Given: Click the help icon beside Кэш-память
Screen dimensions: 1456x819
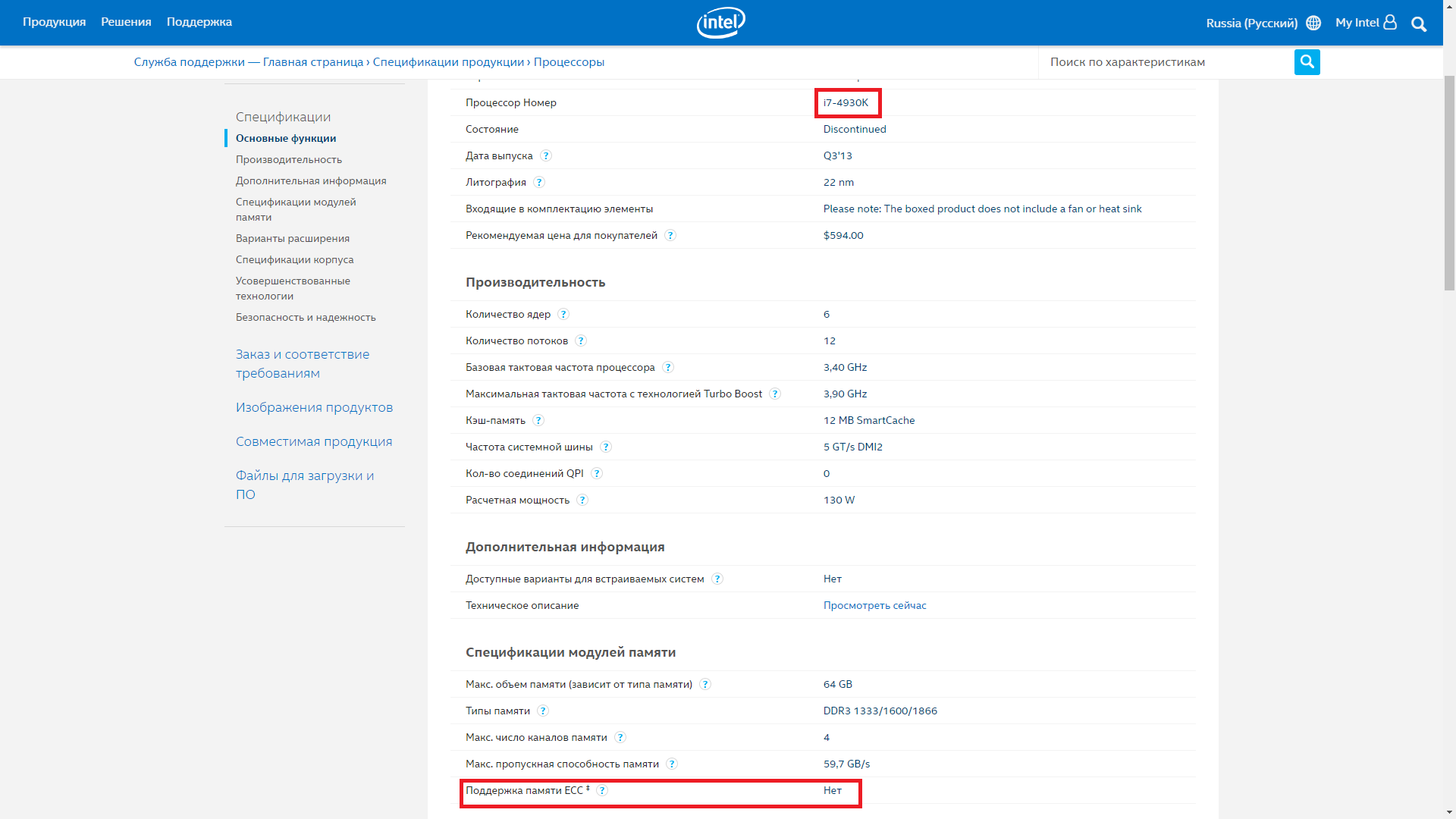Looking at the screenshot, I should click(538, 420).
